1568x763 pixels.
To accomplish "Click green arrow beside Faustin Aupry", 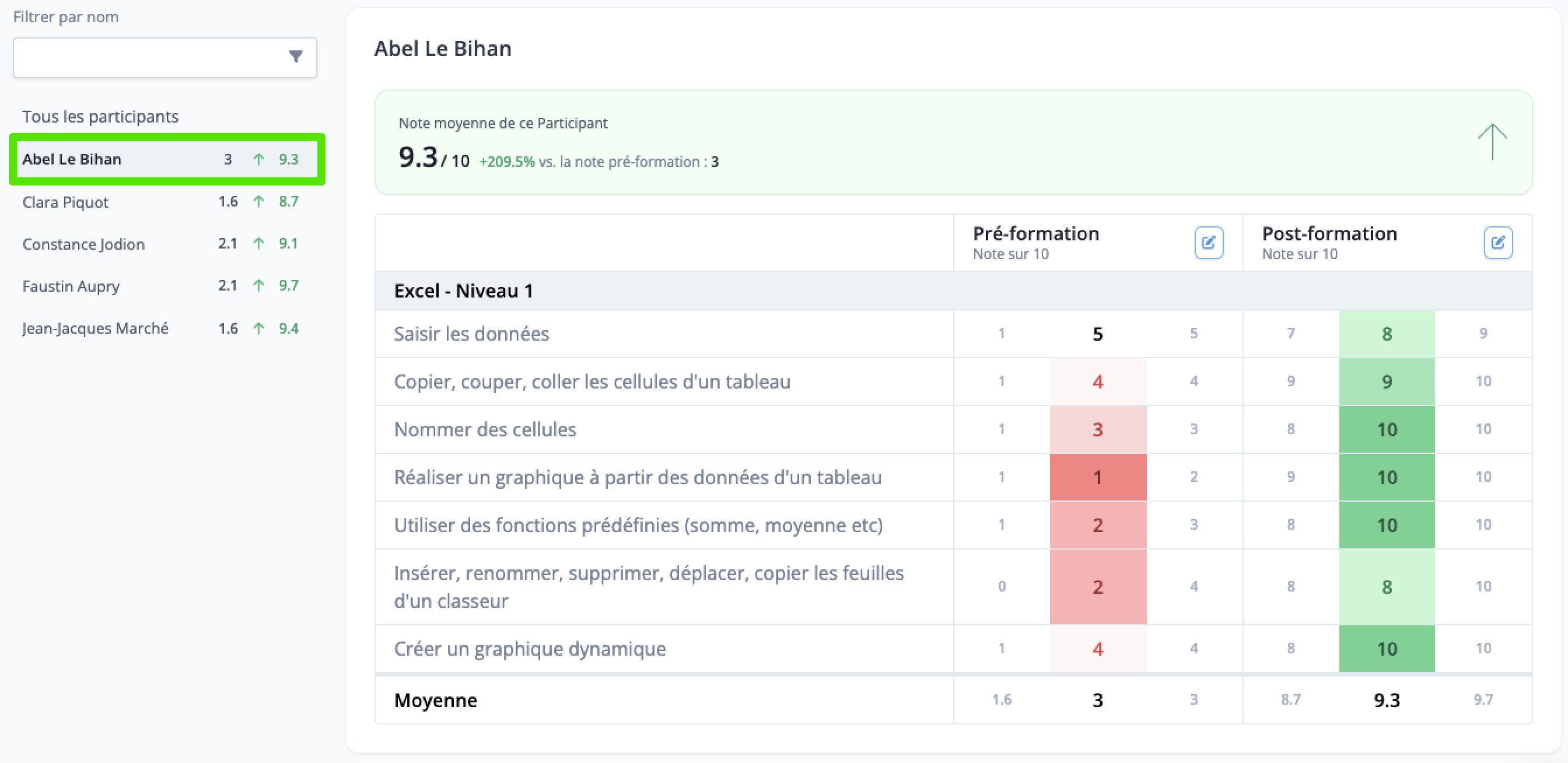I will point(258,285).
